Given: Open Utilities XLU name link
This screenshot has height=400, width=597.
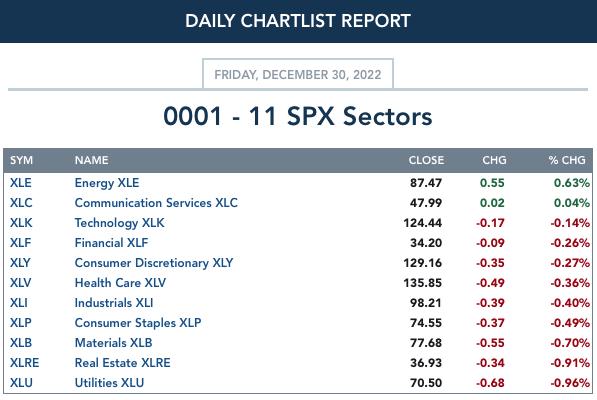Looking at the screenshot, I should coord(109,382).
